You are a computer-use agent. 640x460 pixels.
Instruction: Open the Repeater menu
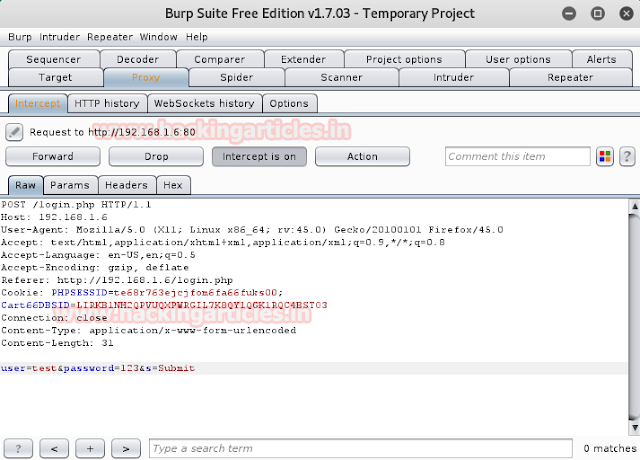(110, 37)
